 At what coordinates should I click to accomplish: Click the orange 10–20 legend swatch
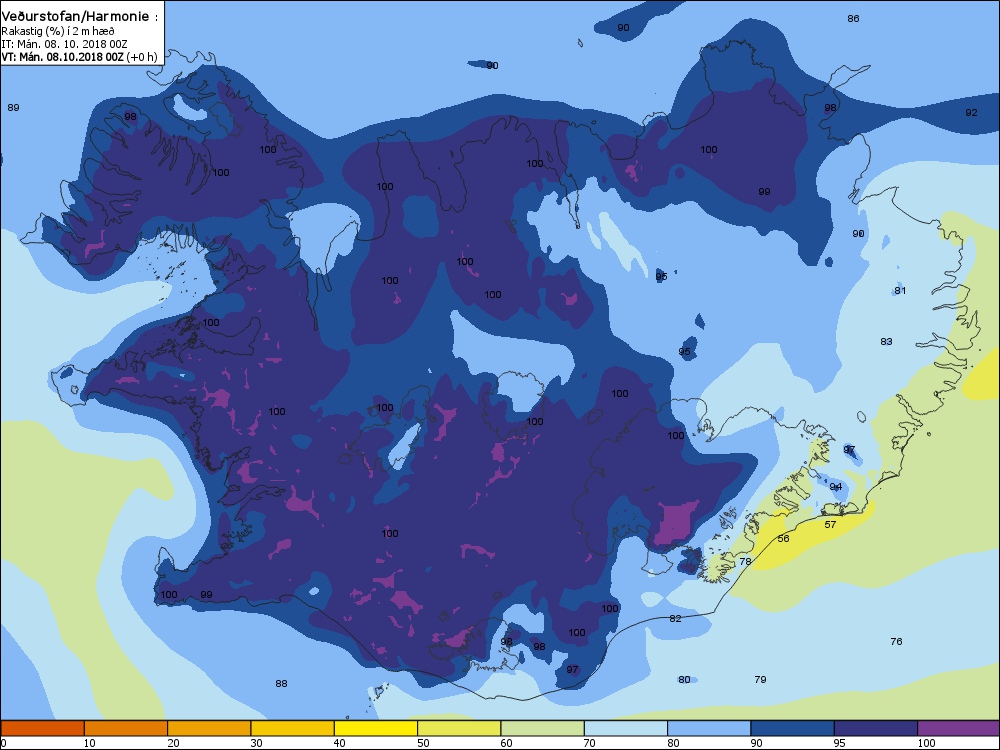(x=126, y=728)
